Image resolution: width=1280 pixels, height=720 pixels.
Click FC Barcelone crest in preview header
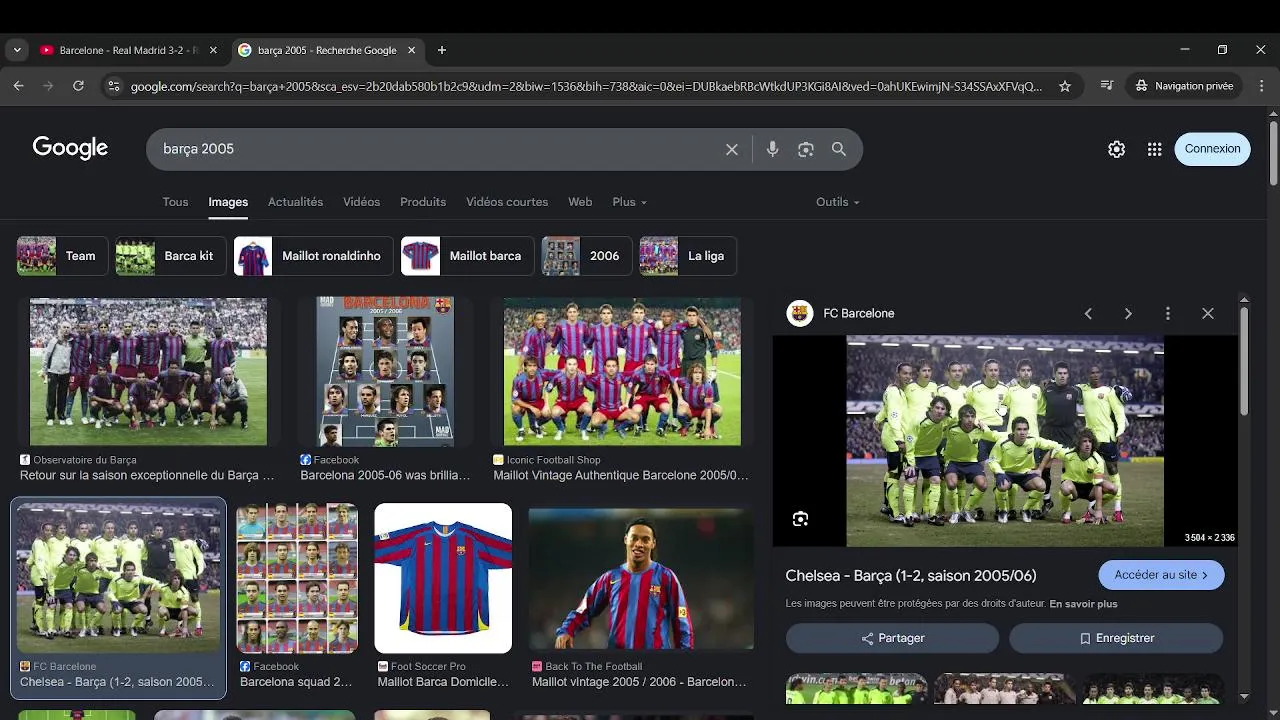(800, 313)
